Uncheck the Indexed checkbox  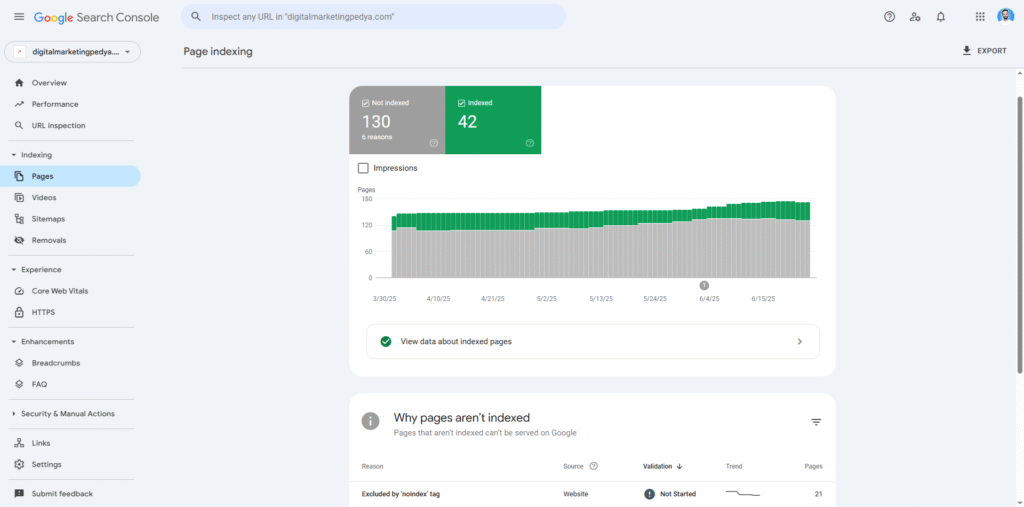[462, 103]
